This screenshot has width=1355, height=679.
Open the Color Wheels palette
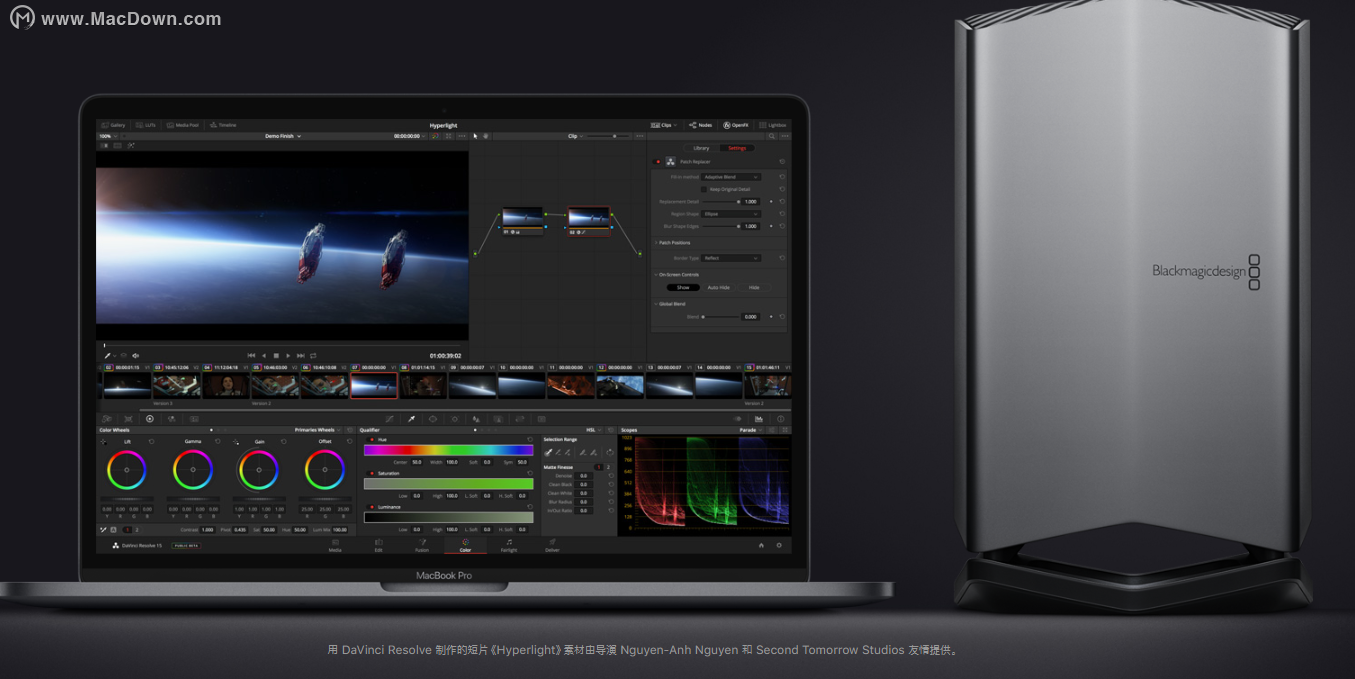(150, 418)
